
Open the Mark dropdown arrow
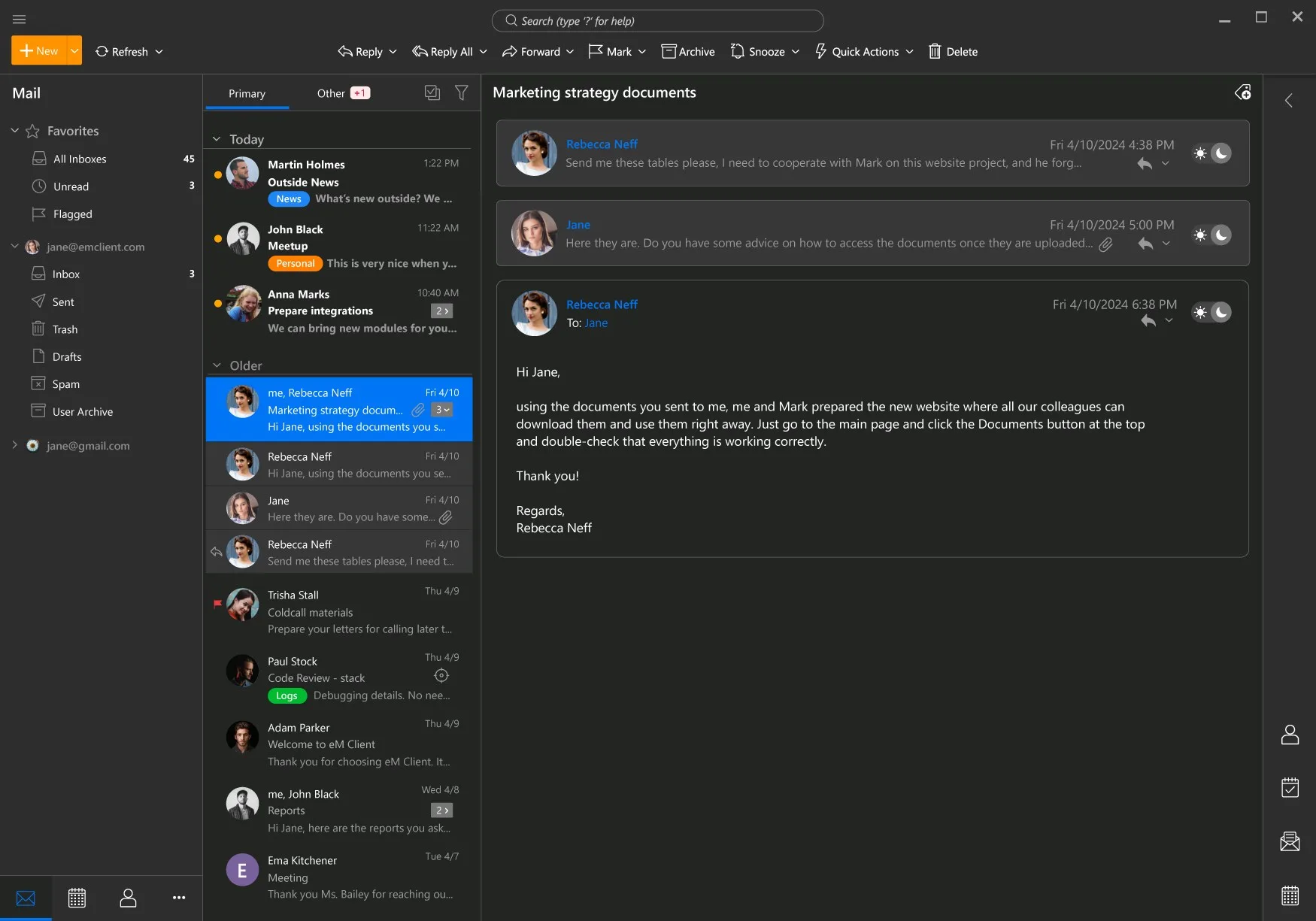[642, 52]
